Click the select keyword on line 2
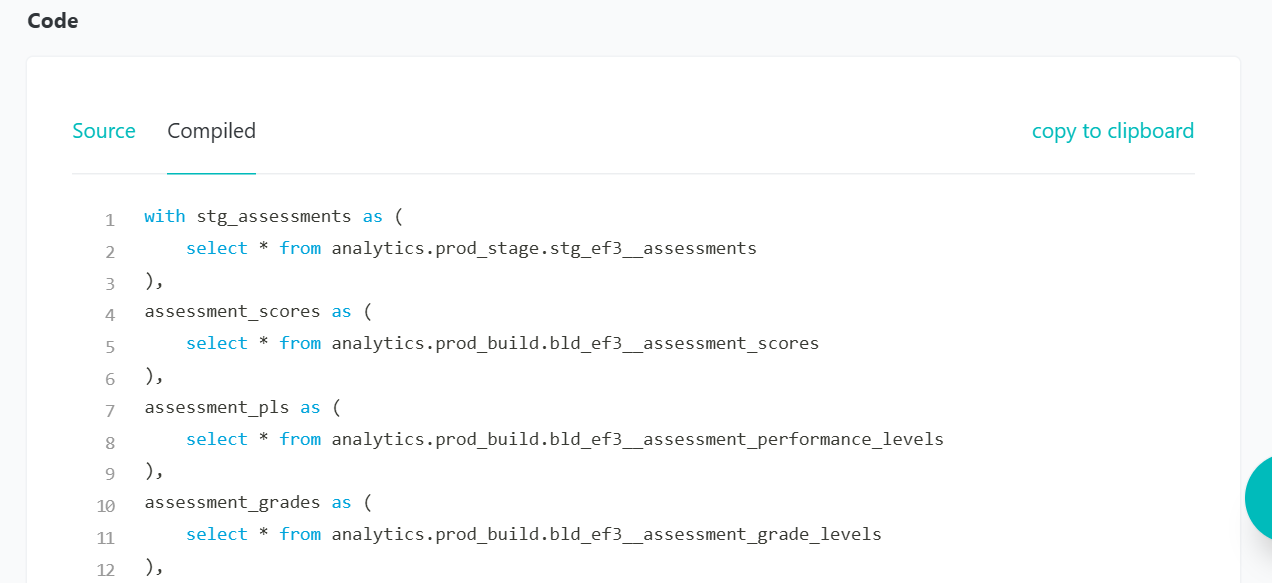 [x=216, y=248]
